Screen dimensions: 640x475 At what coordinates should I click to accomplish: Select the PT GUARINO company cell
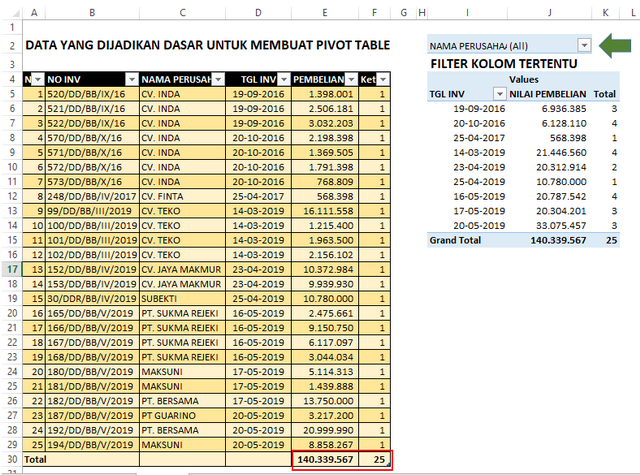(182, 415)
